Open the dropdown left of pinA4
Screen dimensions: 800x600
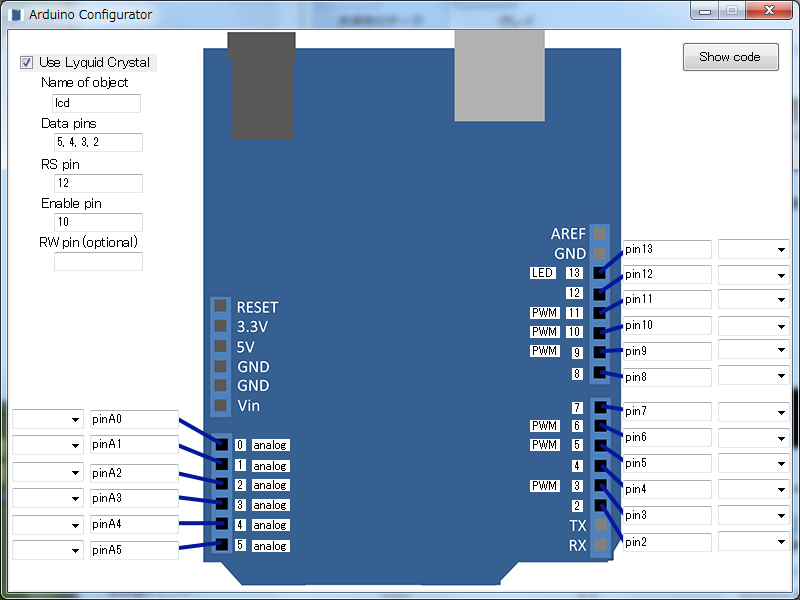48,524
